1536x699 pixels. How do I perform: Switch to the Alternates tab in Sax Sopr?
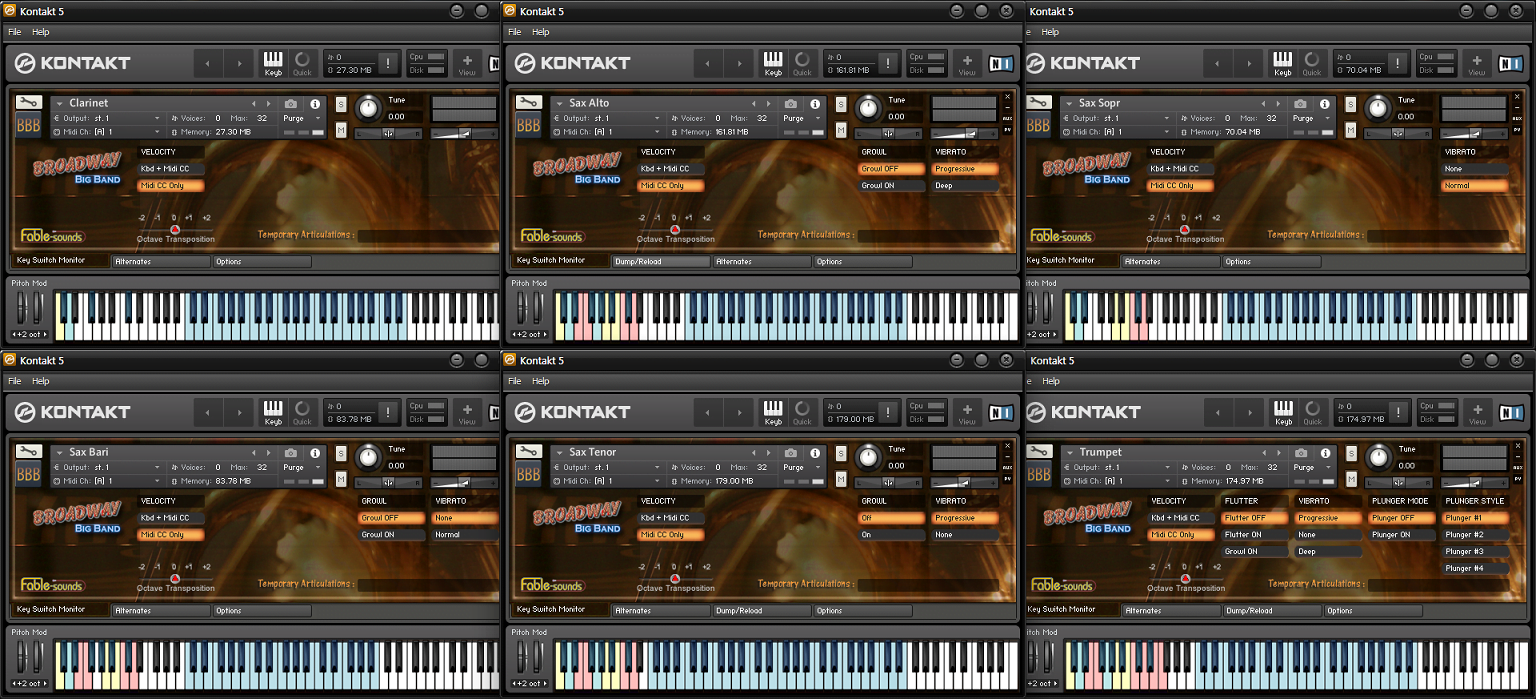(1171, 262)
